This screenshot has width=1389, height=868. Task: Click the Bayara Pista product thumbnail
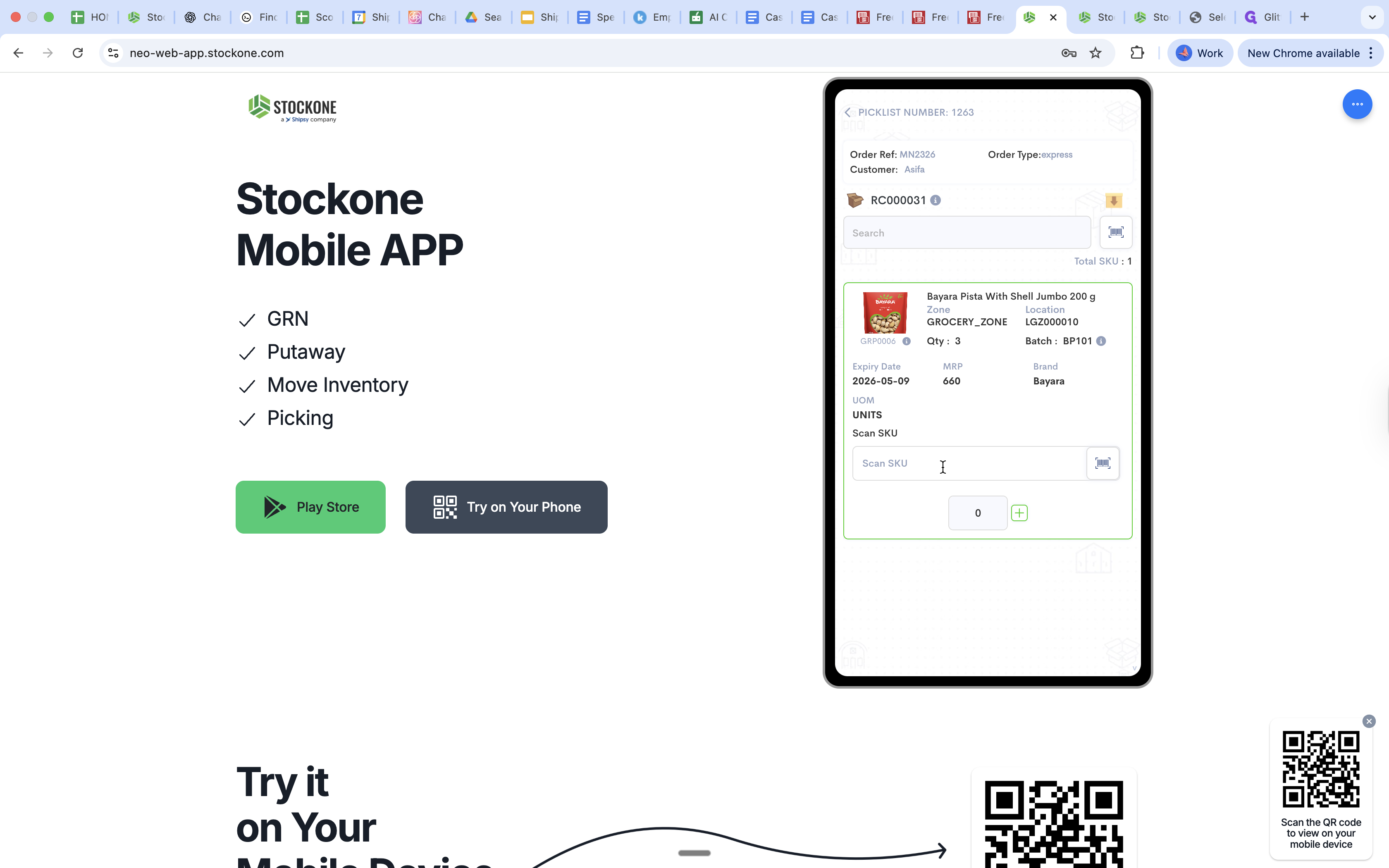pos(885,313)
